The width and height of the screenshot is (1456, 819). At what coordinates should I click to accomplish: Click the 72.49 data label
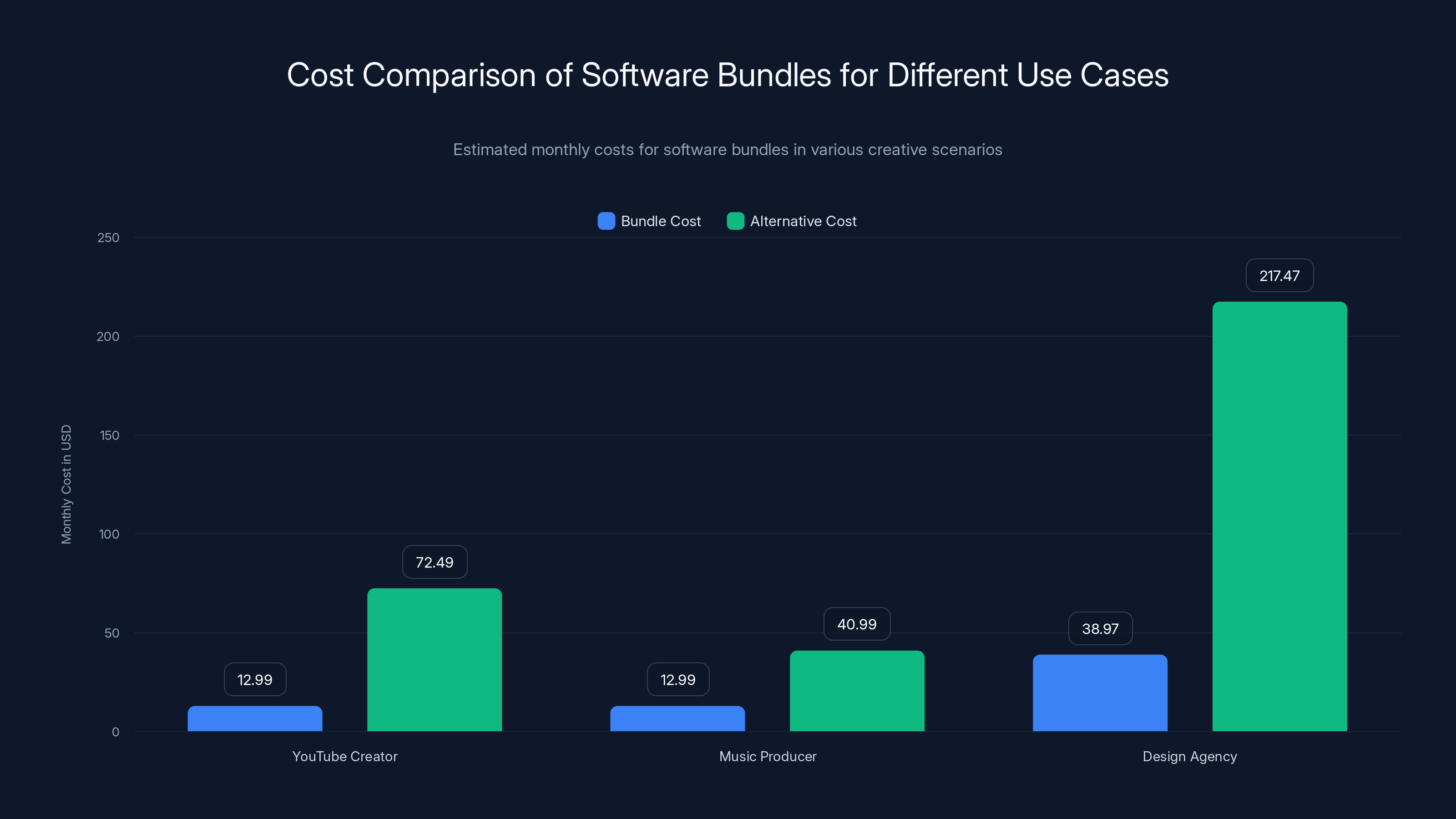tap(434, 562)
